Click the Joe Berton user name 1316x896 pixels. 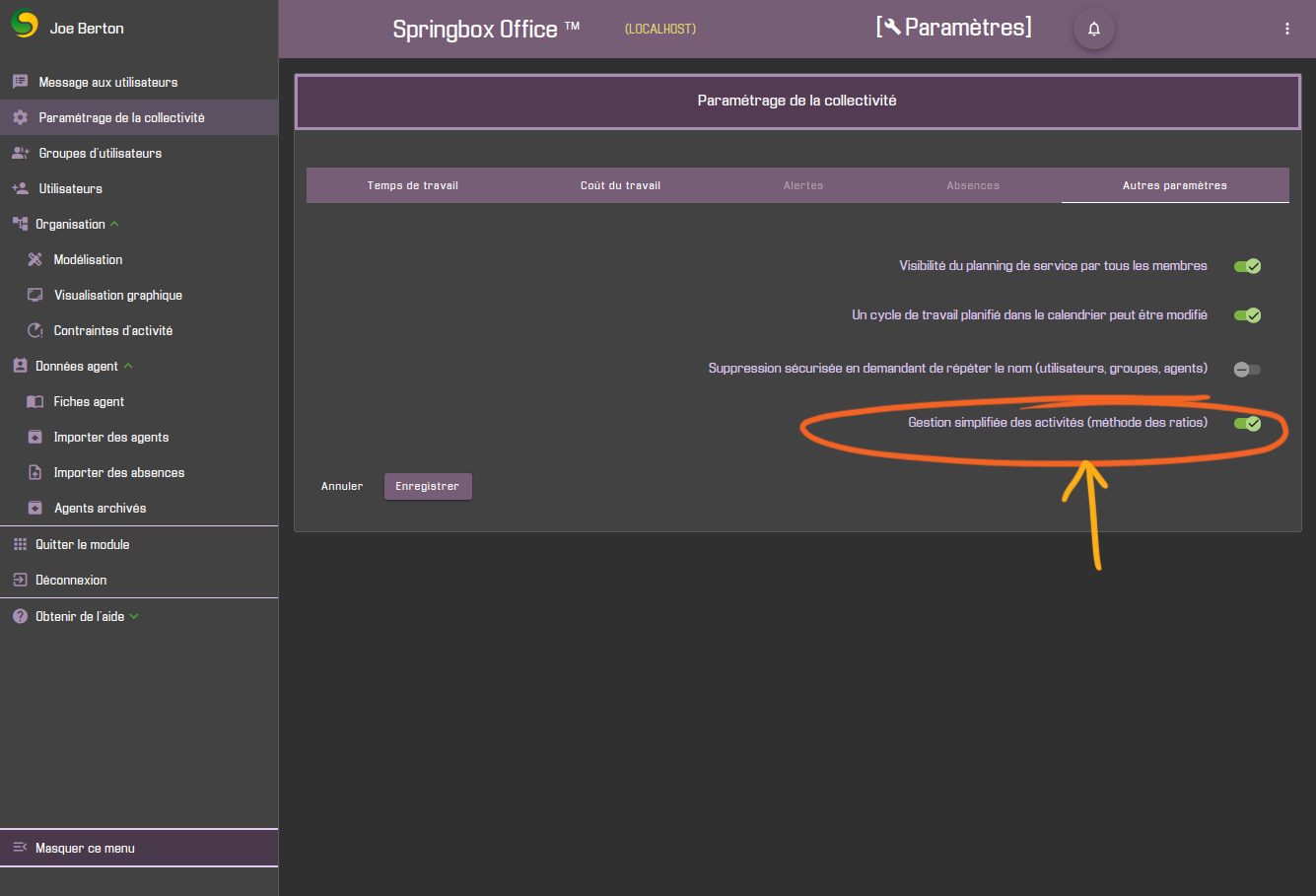click(x=87, y=28)
